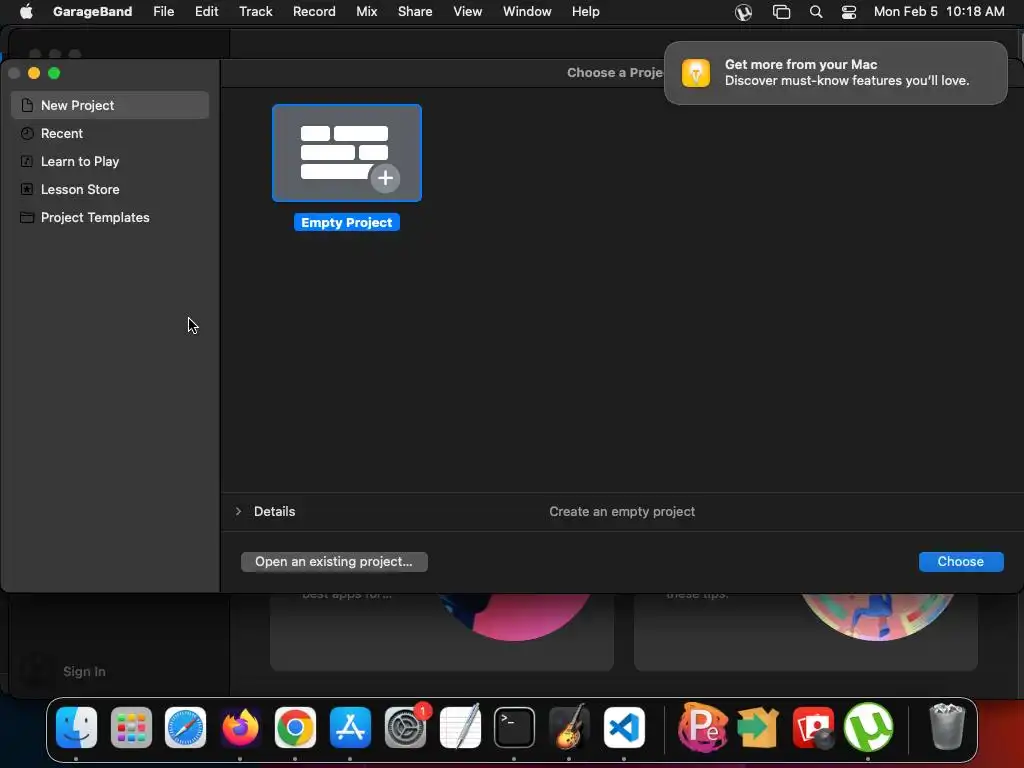
Task: Open the green arrow folder app in Dock
Action: click(x=758, y=727)
